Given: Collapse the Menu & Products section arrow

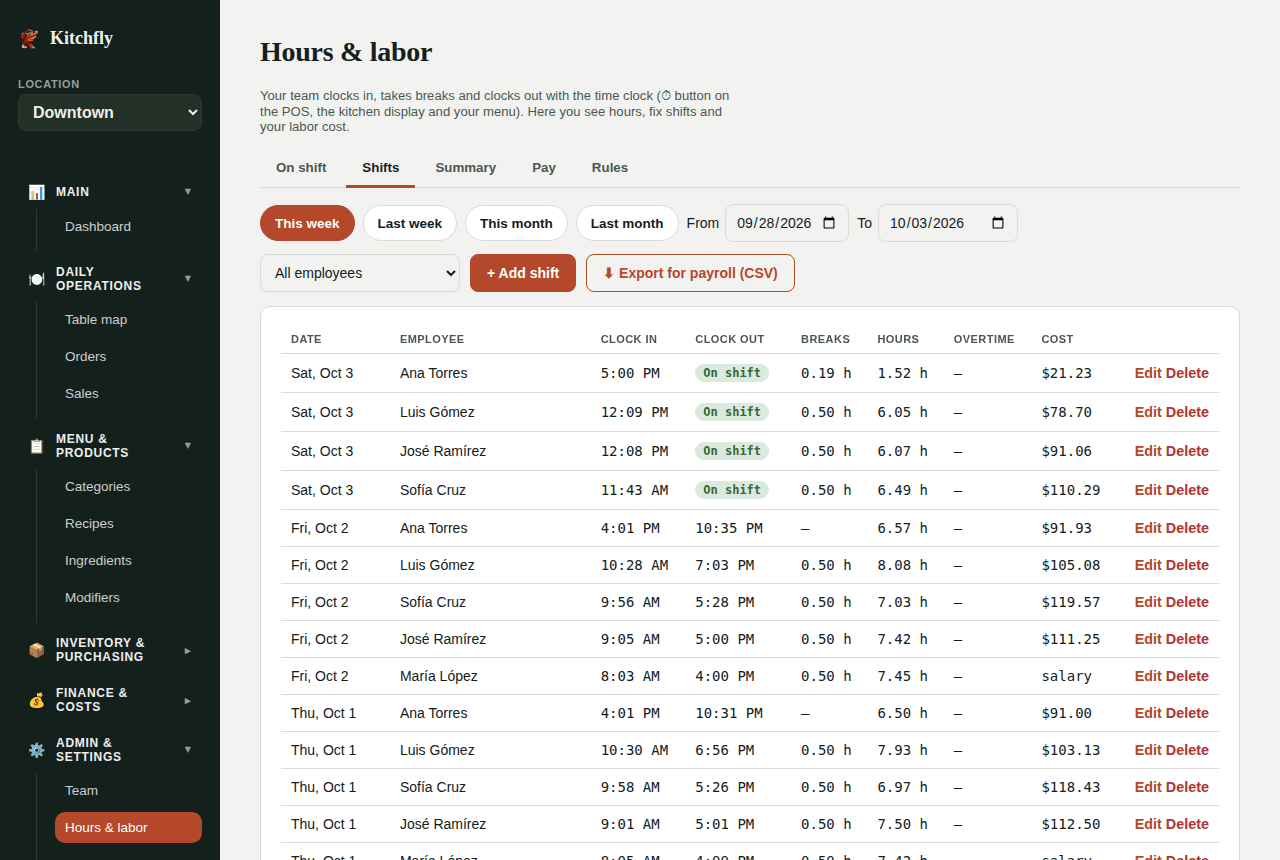Looking at the screenshot, I should point(188,445).
